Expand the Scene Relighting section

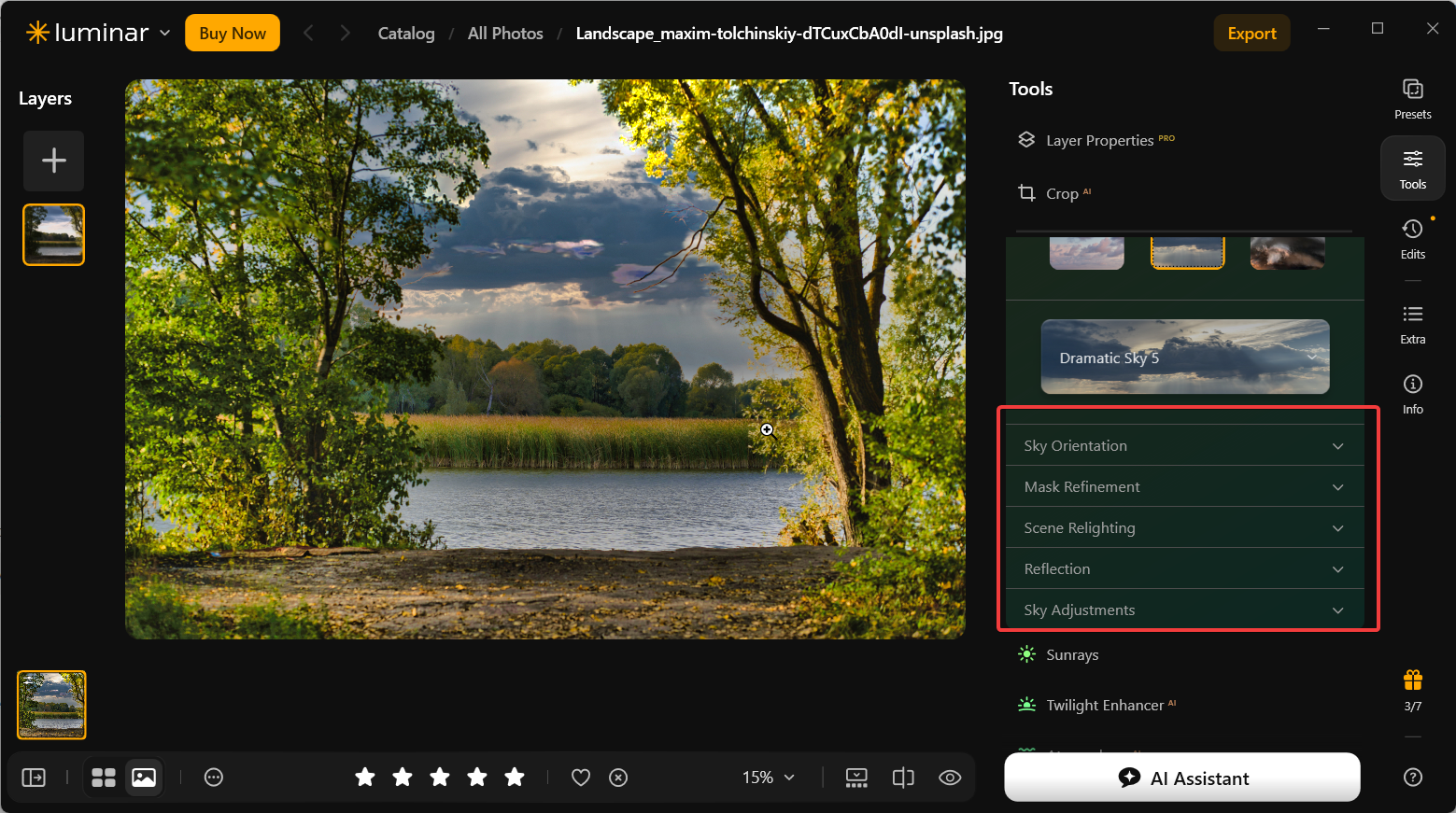coord(1184,527)
